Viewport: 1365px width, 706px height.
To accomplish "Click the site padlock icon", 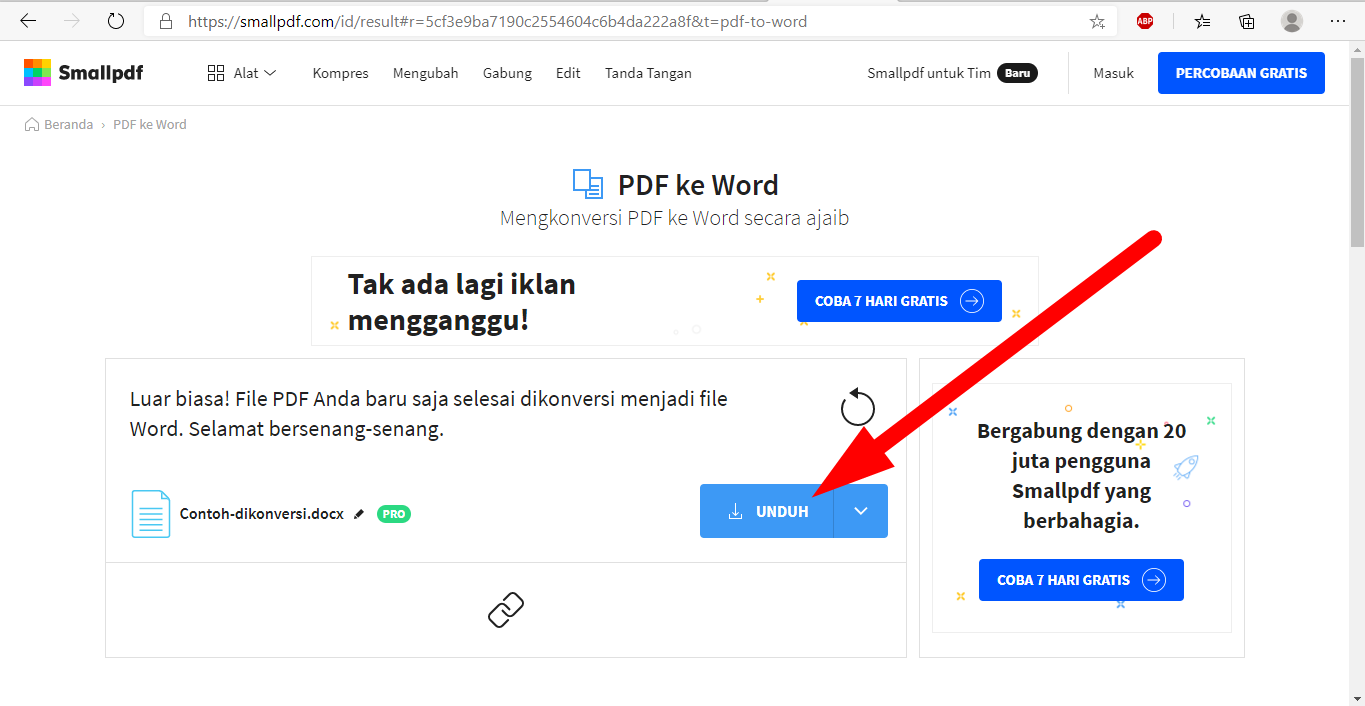I will (x=168, y=21).
